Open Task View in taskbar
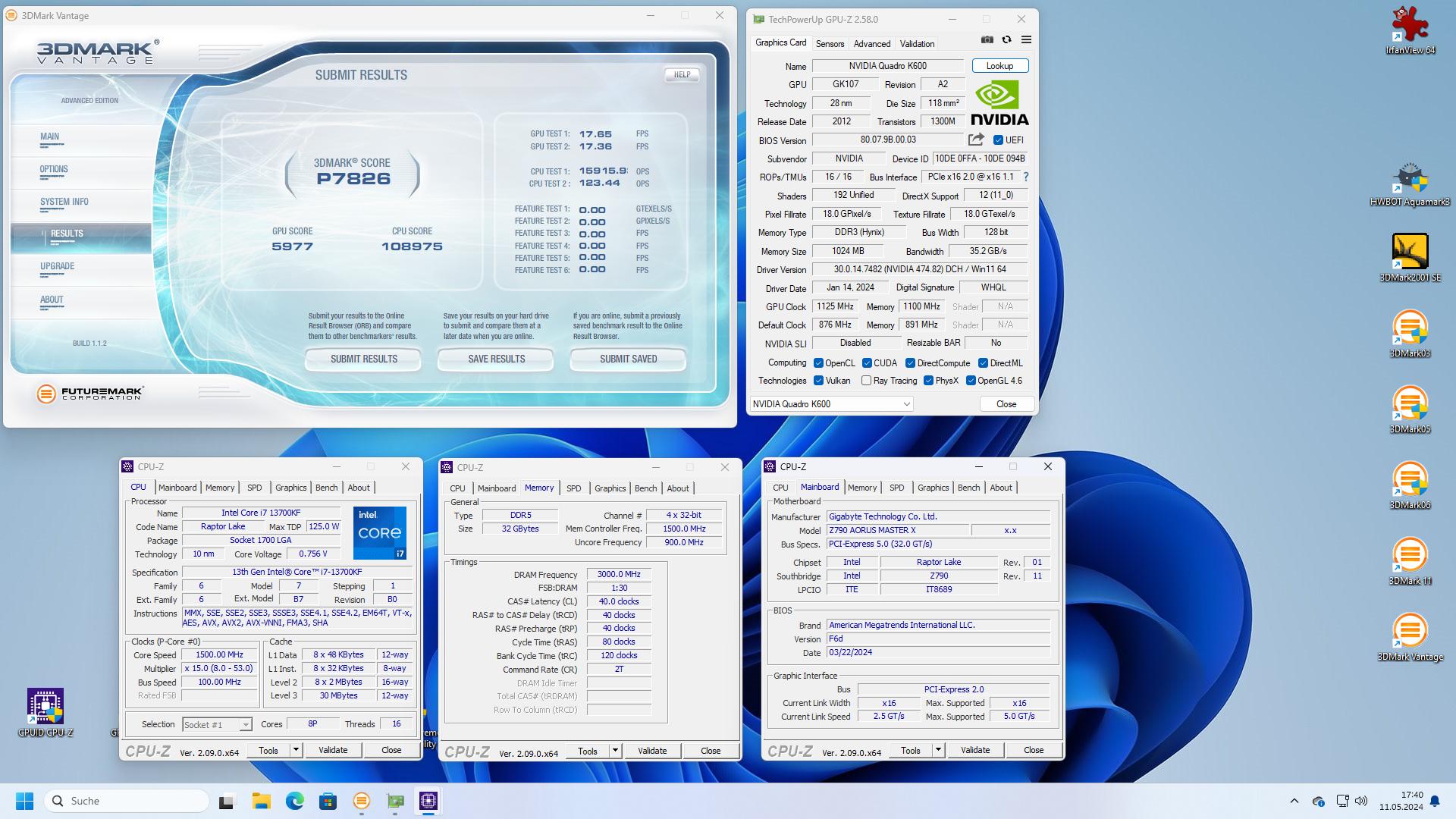 227,801
